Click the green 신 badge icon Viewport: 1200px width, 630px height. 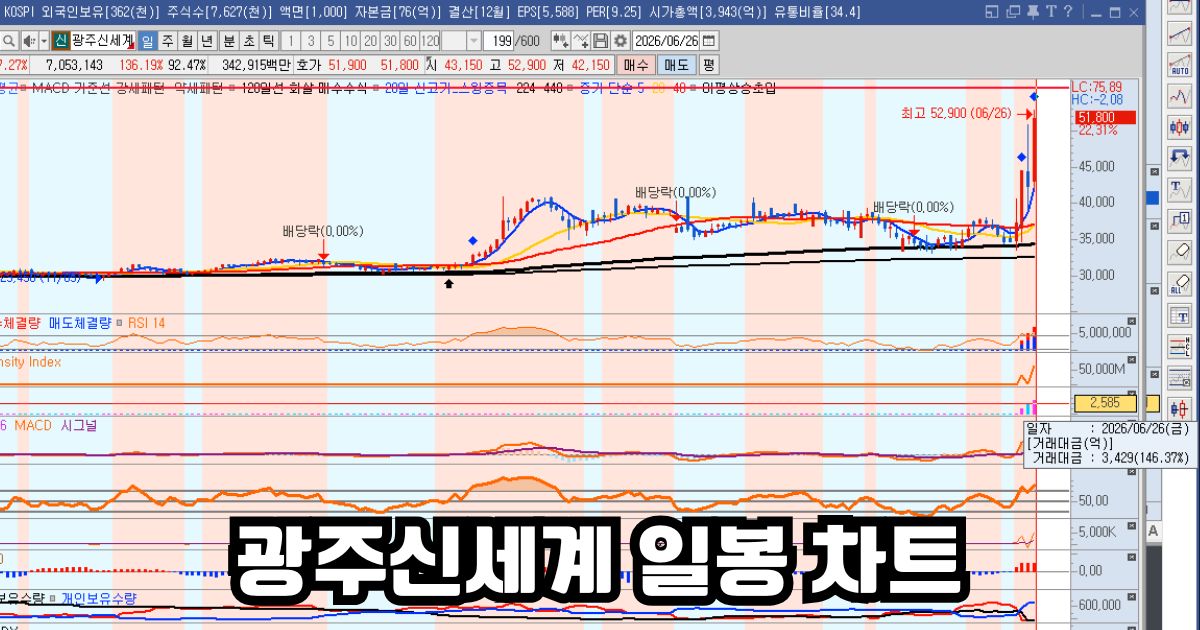click(61, 40)
